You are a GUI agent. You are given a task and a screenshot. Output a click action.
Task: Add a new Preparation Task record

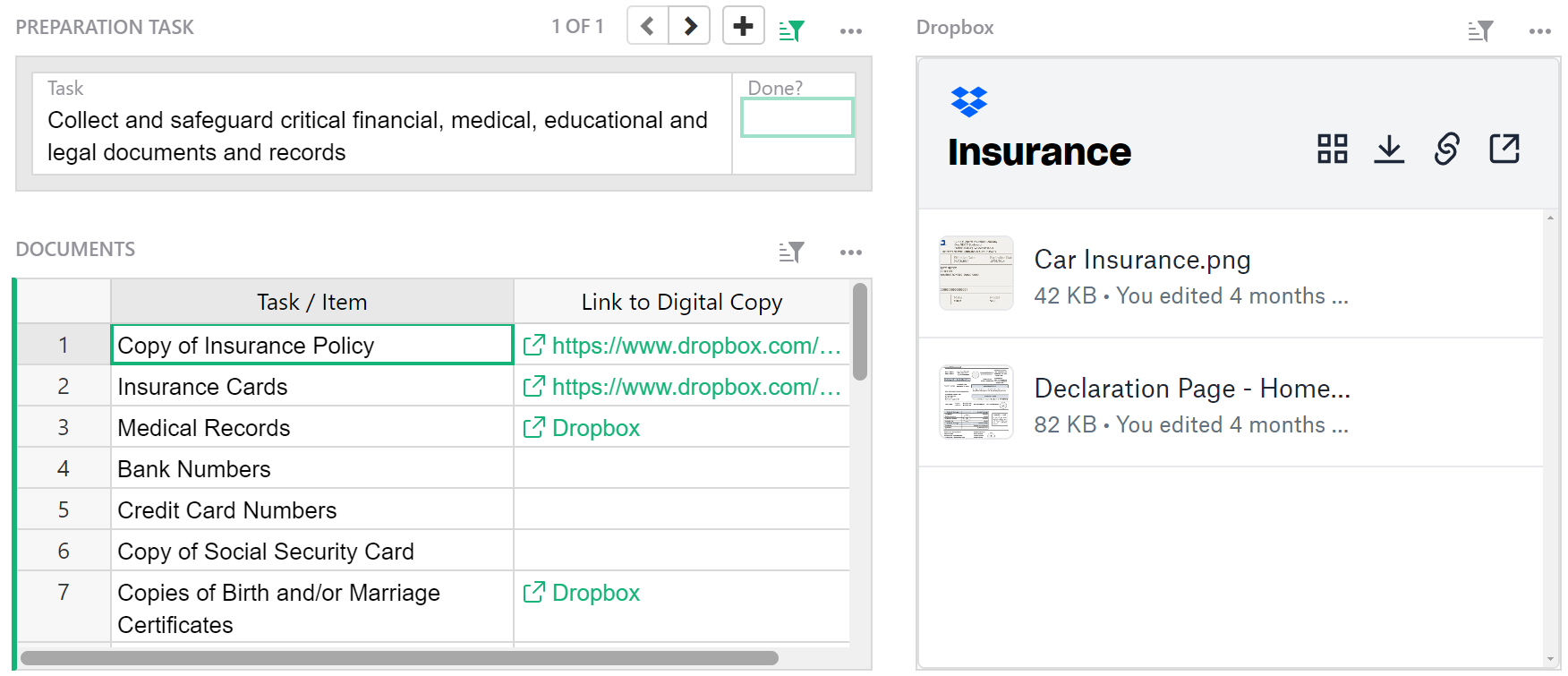coord(743,26)
